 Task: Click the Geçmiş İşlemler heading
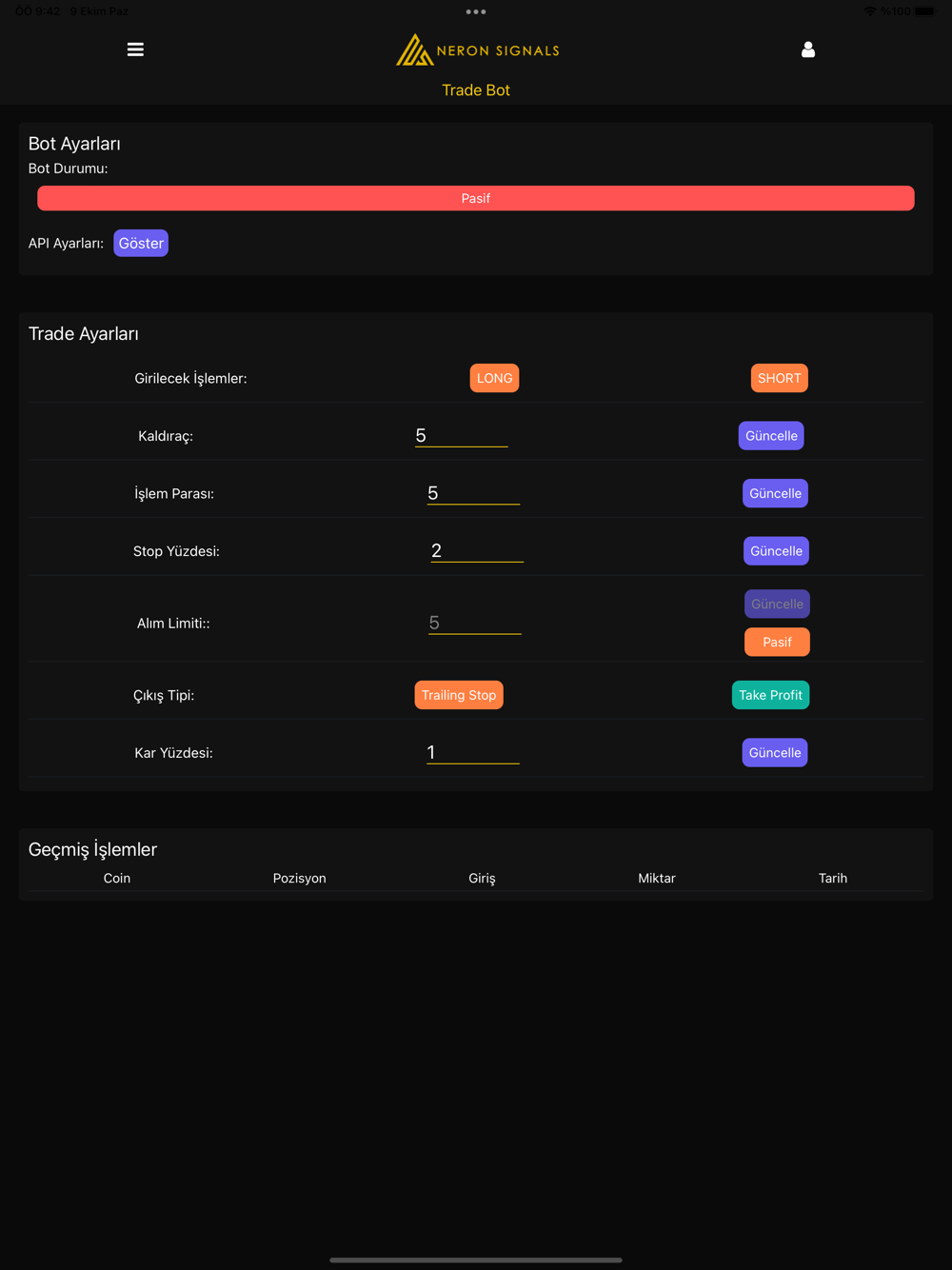(92, 849)
